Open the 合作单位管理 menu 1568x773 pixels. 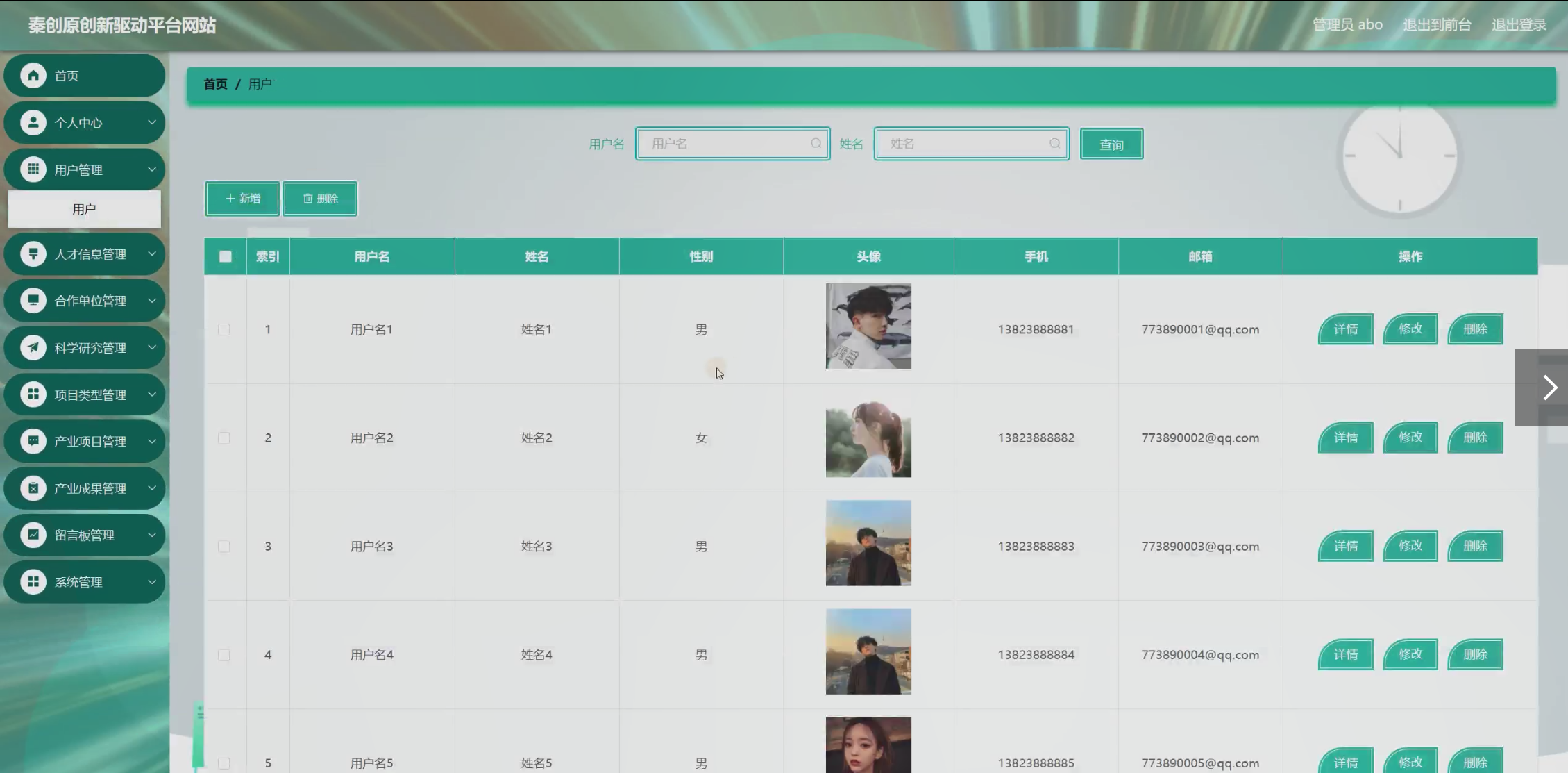pyautogui.click(x=90, y=301)
